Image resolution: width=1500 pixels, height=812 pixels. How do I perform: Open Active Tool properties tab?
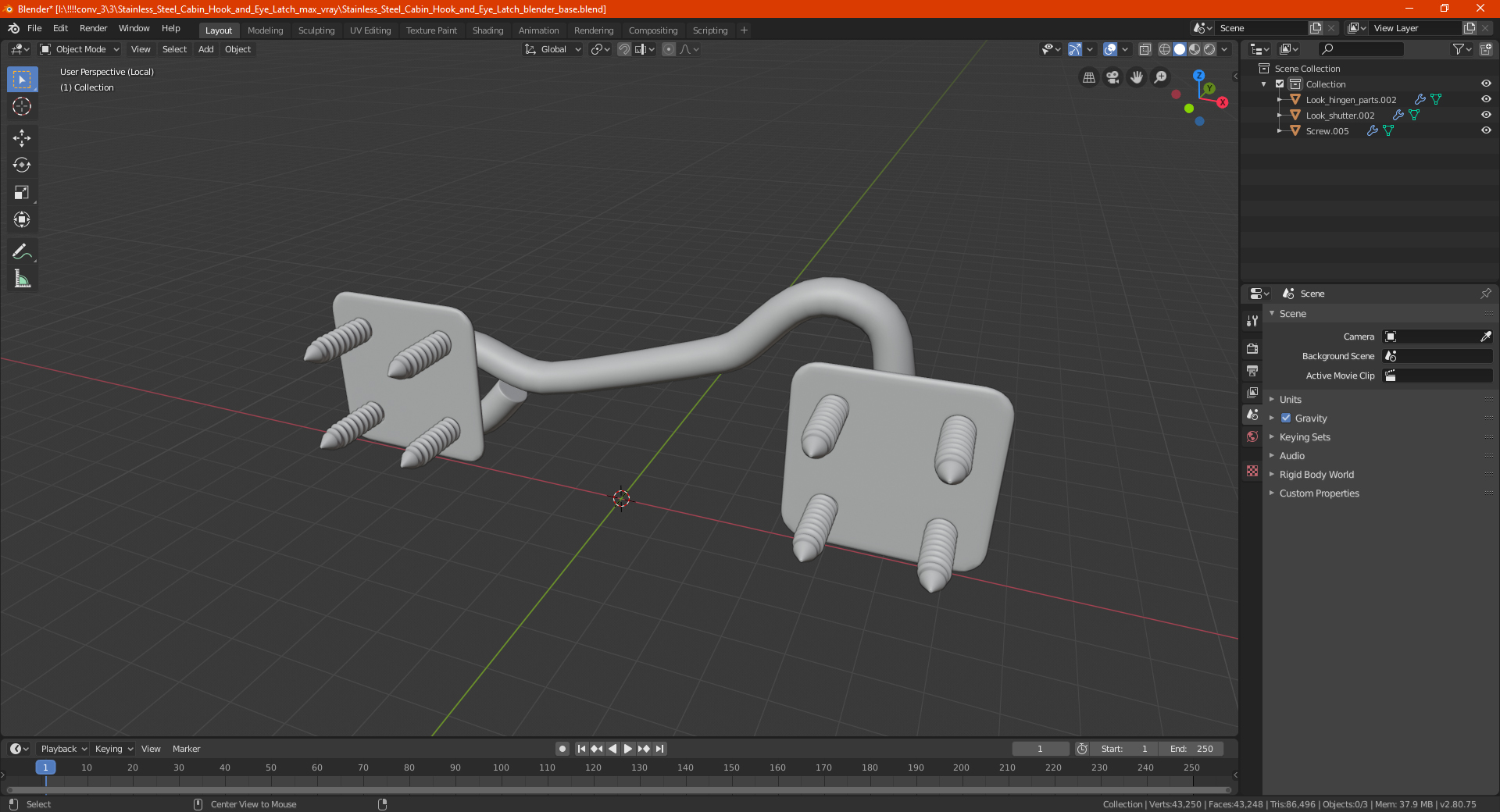tap(1252, 321)
